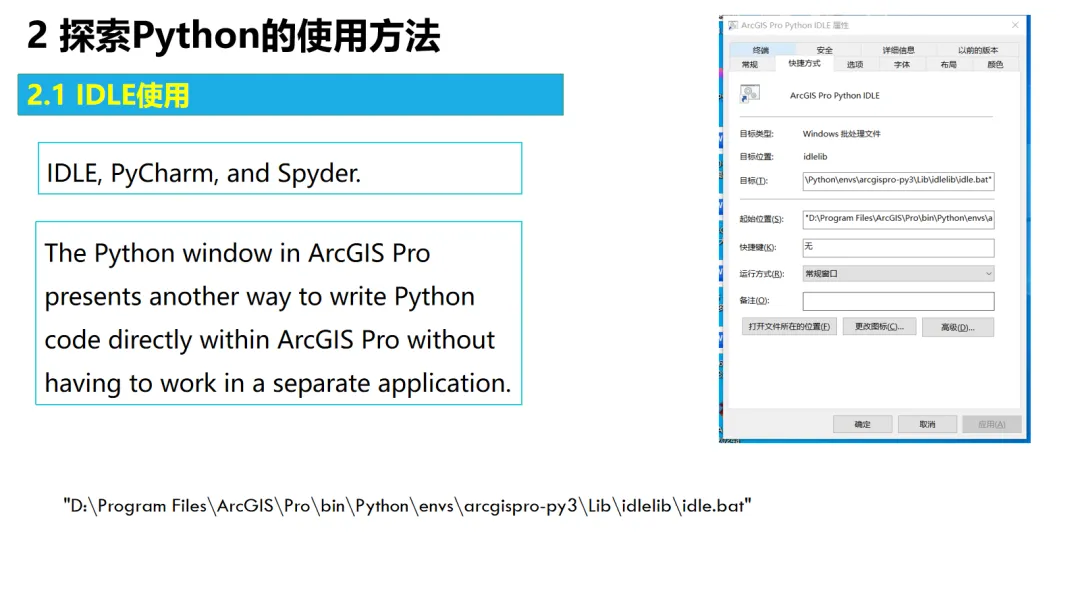Click the 目标类型: label
This screenshot has width=1080, height=608.
tap(756, 134)
